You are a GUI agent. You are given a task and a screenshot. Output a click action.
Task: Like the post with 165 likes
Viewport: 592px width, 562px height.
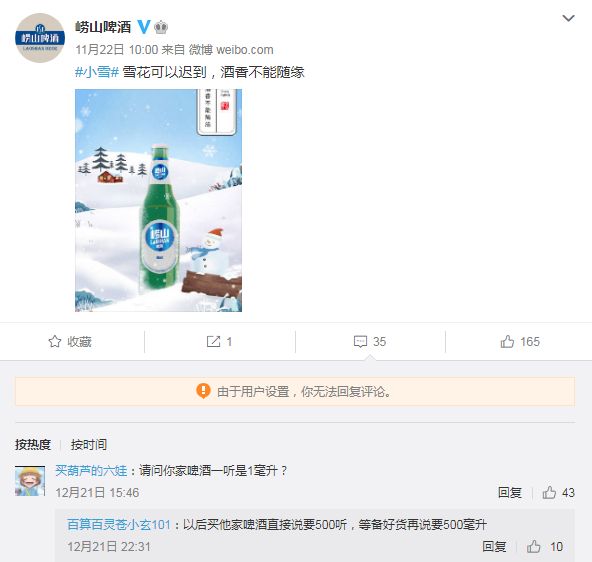coord(520,342)
